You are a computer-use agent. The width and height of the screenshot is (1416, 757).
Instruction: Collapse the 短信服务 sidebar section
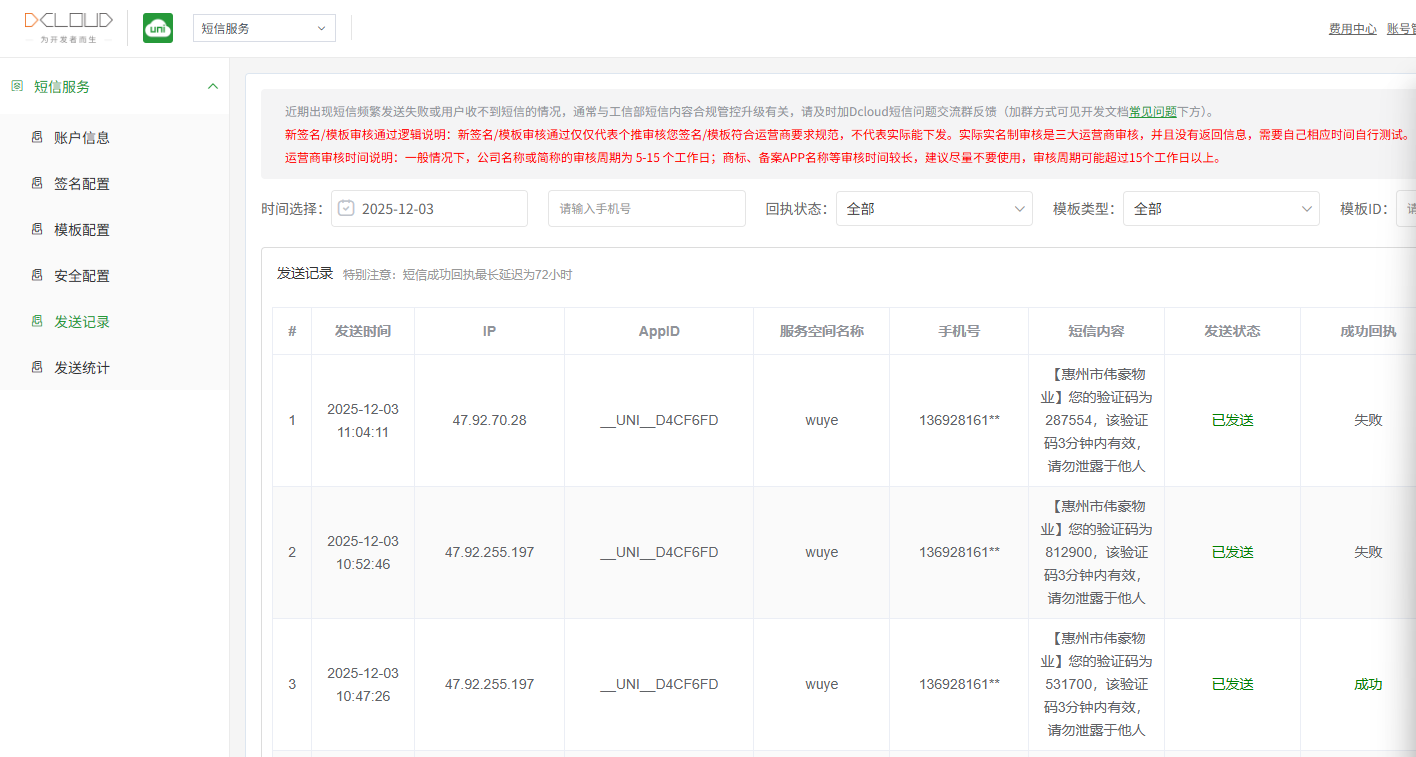pyautogui.click(x=212, y=87)
